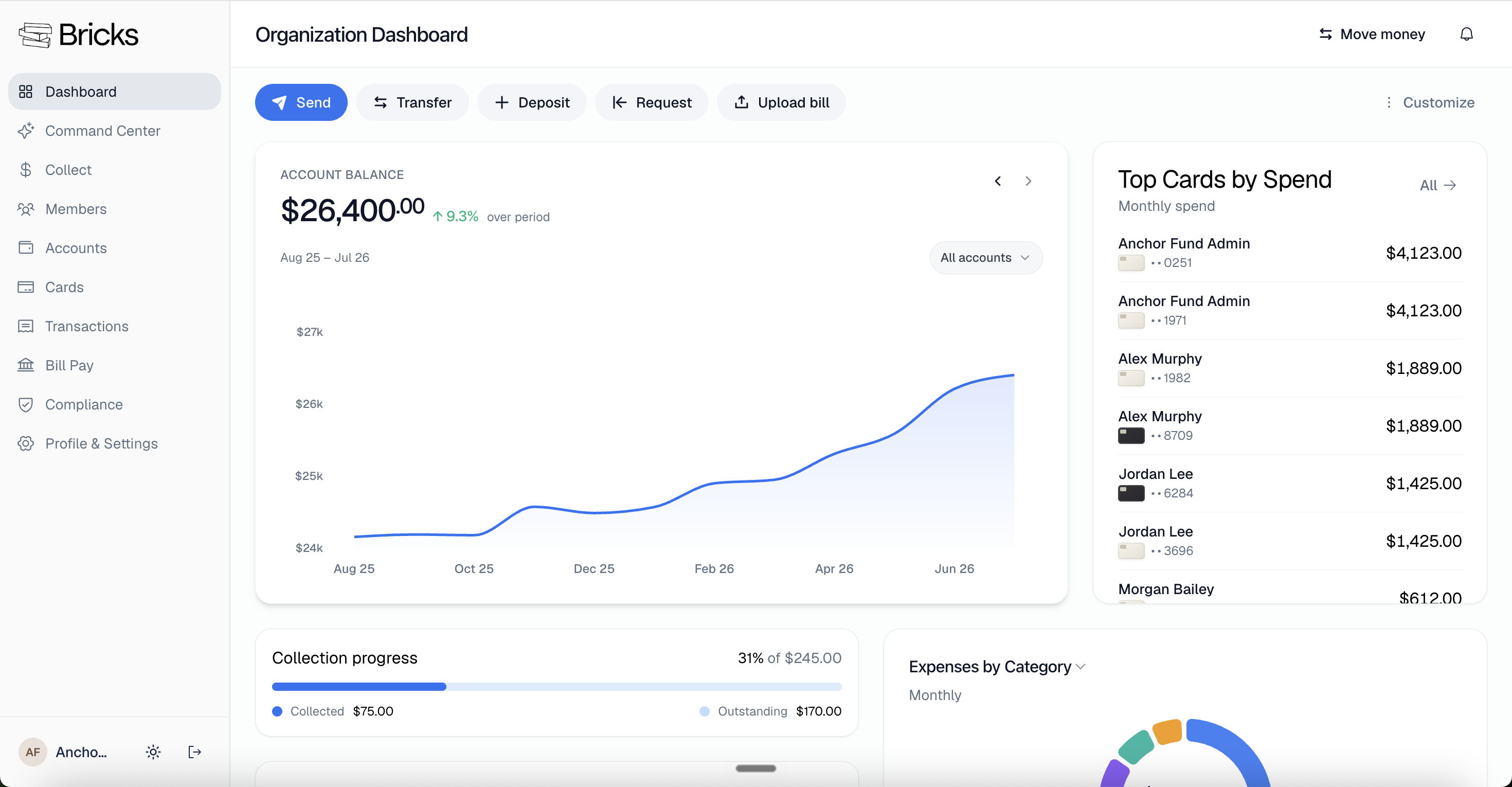
Task: Open Dashboard in sidebar
Action: point(115,92)
